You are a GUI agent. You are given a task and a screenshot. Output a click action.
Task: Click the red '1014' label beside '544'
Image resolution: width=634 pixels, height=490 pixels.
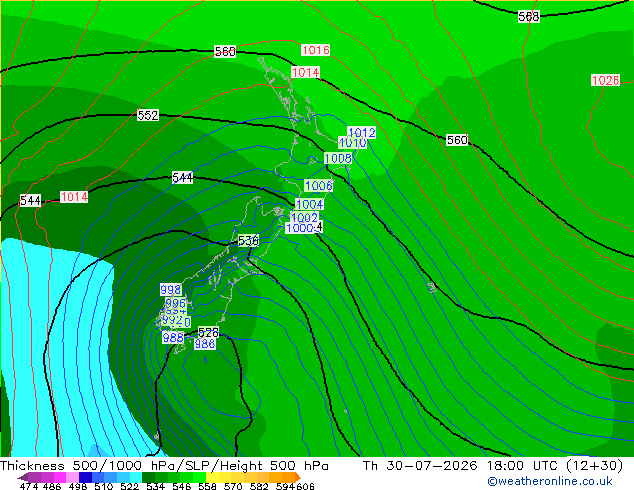(x=74, y=197)
